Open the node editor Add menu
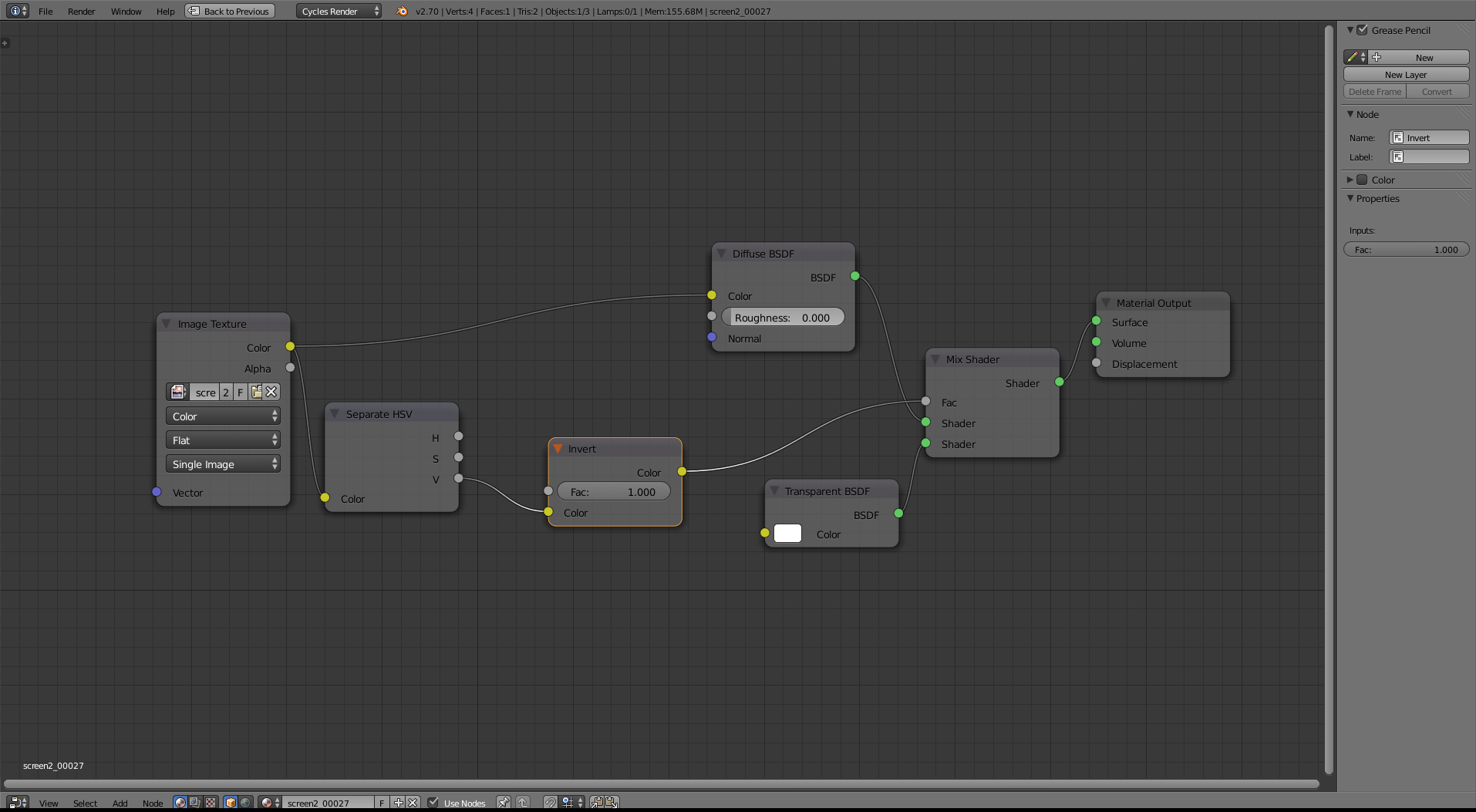1476x812 pixels. pyautogui.click(x=120, y=803)
